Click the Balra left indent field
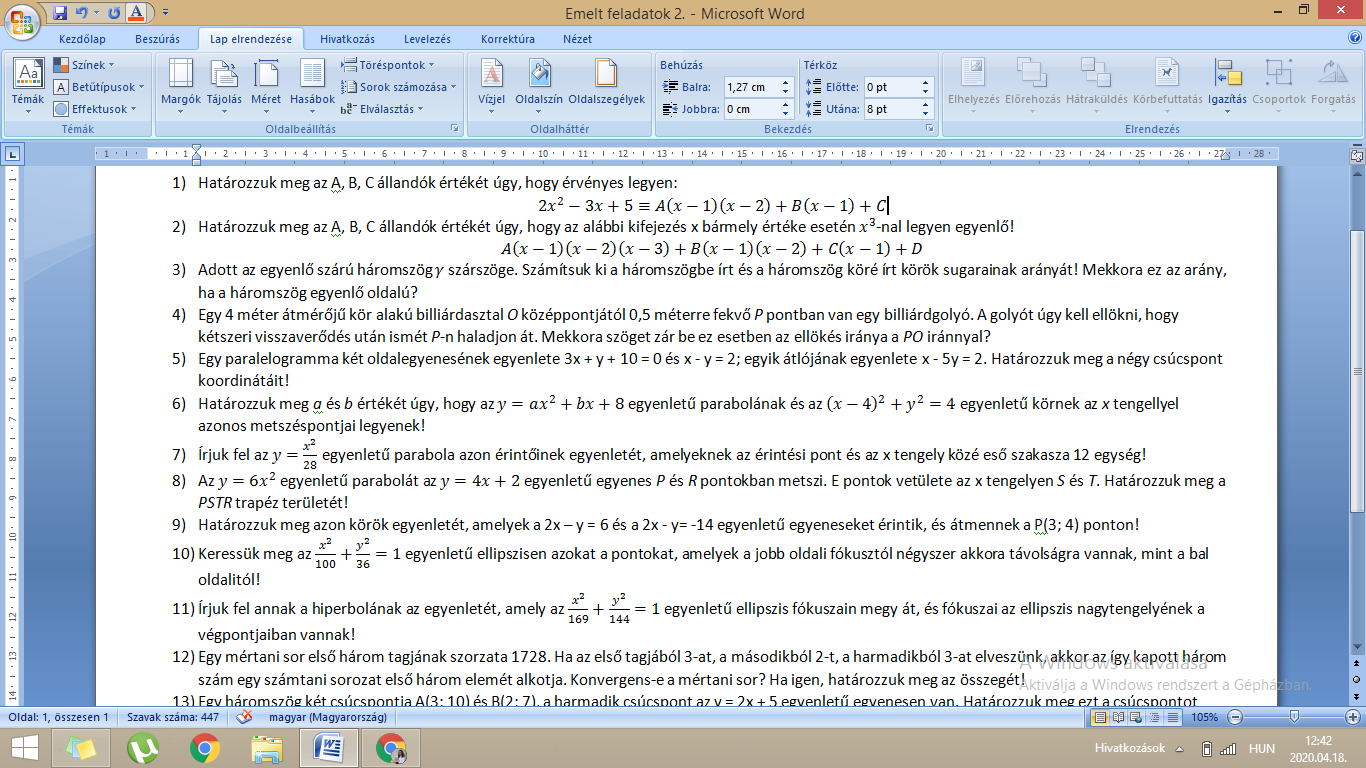Screen dimensions: 1366x768 (x=751, y=87)
